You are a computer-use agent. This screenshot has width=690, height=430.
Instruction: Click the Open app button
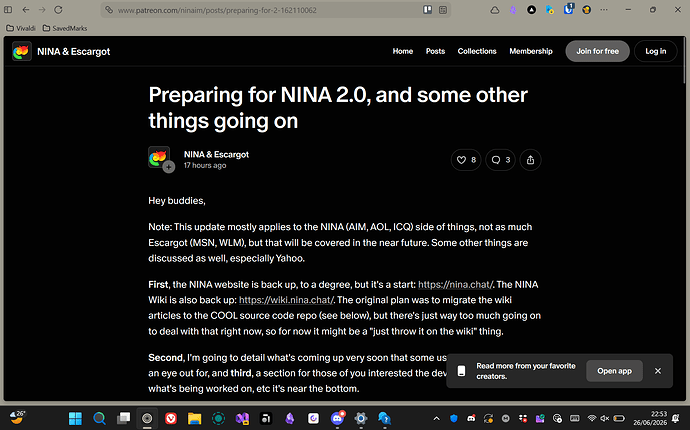pyautogui.click(x=614, y=371)
